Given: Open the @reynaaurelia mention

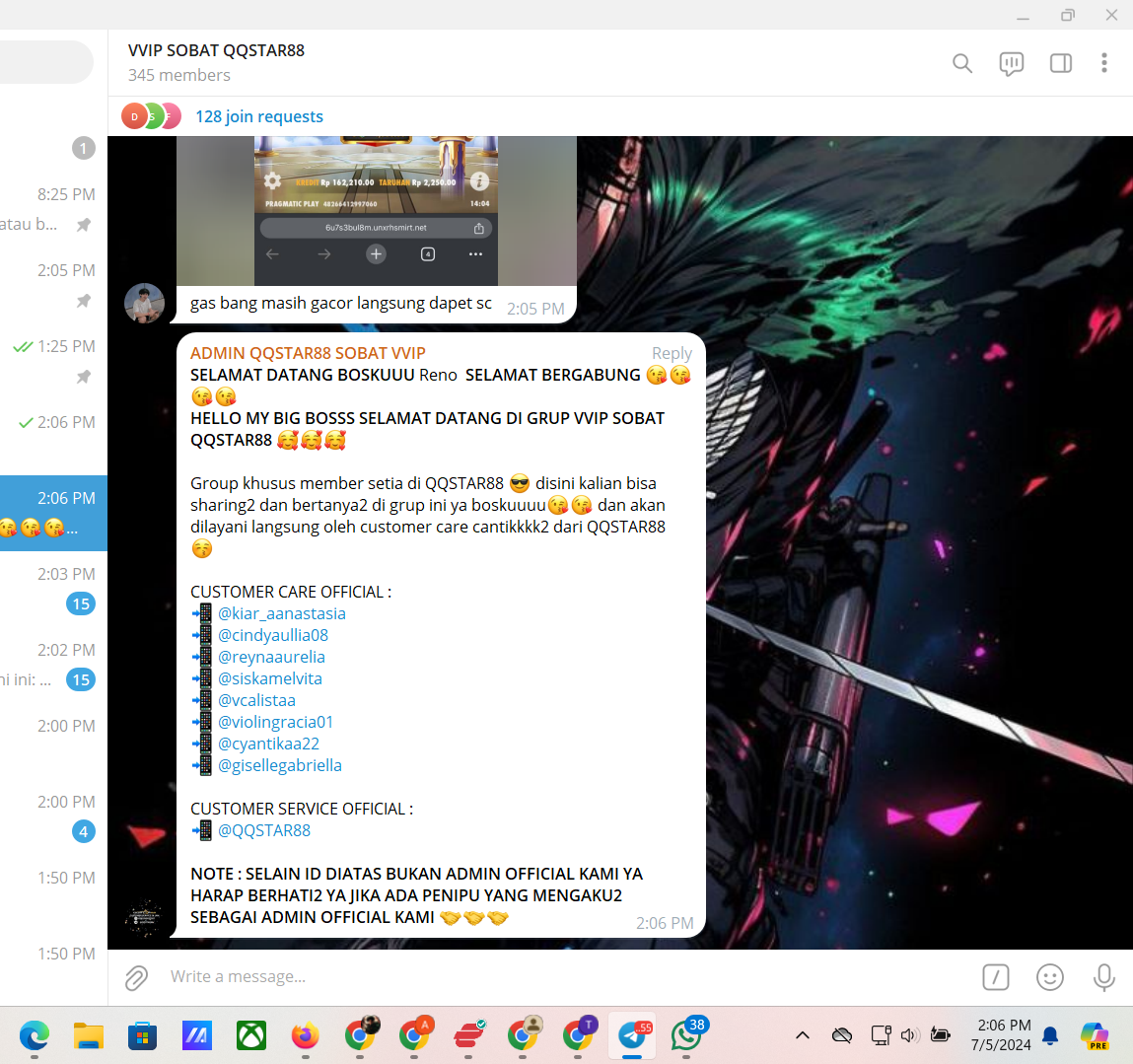Looking at the screenshot, I should tap(272, 657).
